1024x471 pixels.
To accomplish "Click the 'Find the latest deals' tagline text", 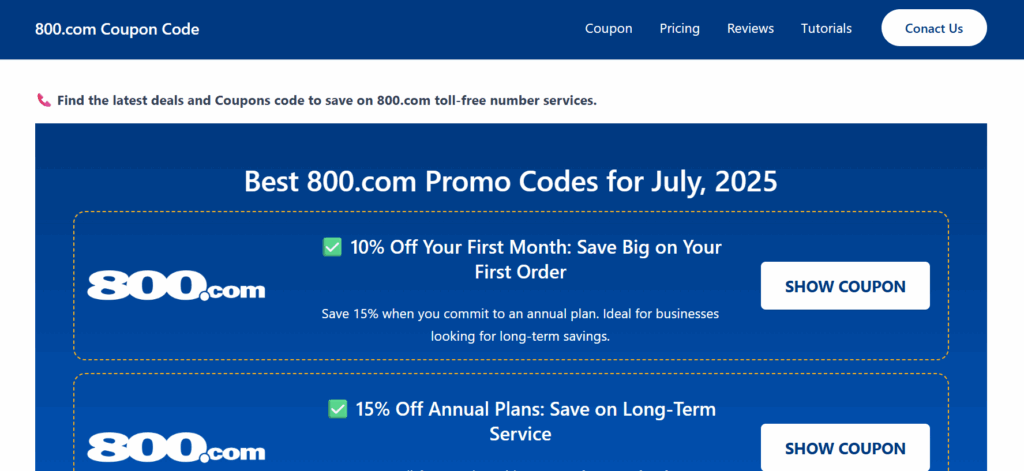I will click(327, 101).
